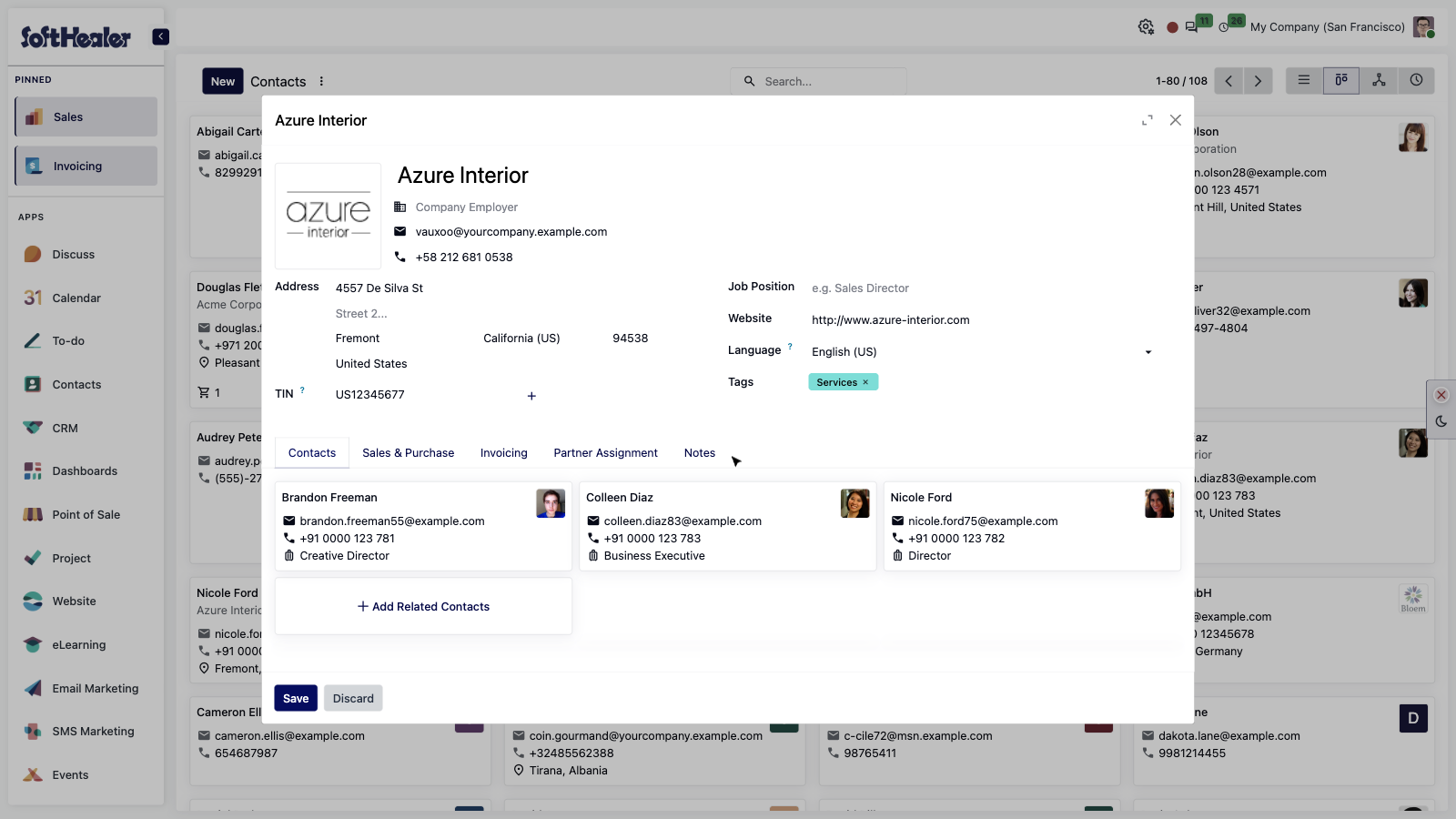Click the Azure Interior logo image
This screenshot has width=1456, height=819.
click(329, 217)
